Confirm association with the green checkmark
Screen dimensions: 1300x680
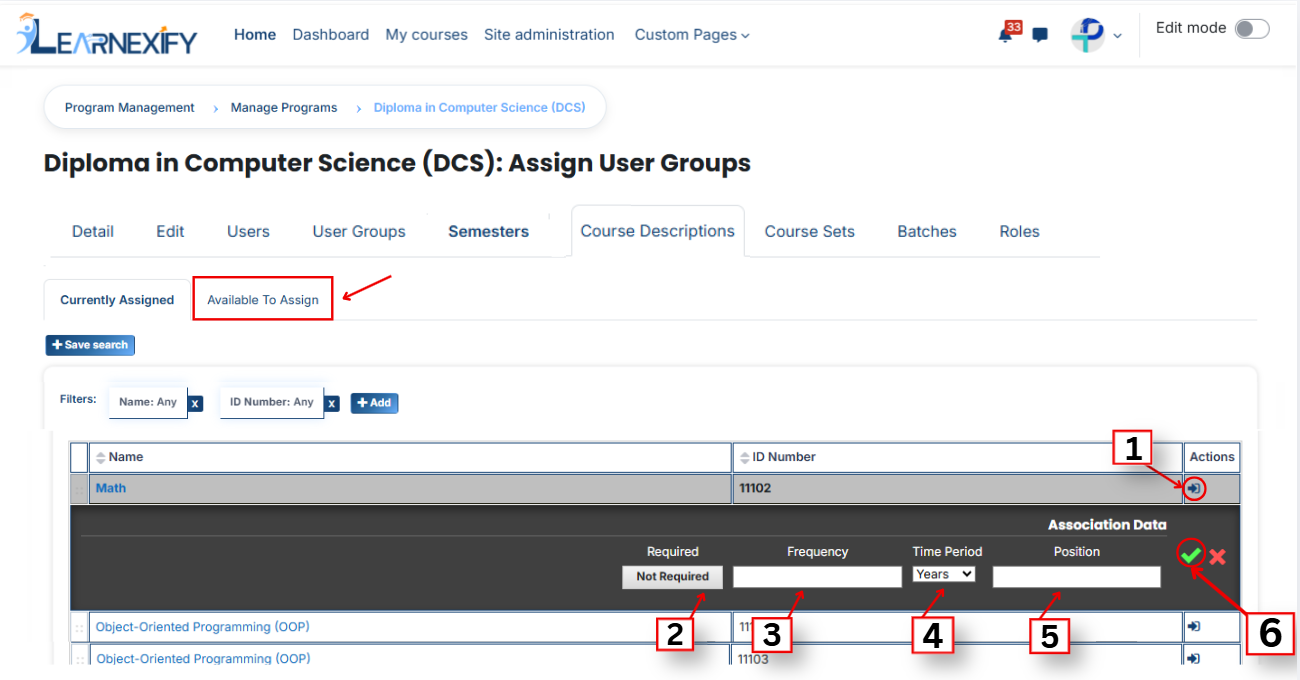pos(1191,556)
